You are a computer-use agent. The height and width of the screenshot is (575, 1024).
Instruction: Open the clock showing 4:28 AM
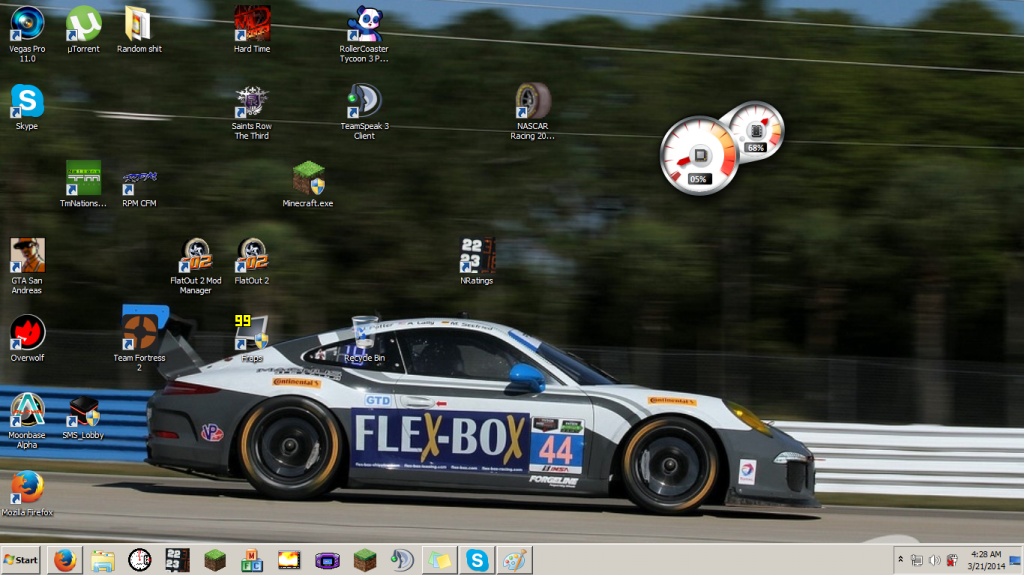point(985,560)
